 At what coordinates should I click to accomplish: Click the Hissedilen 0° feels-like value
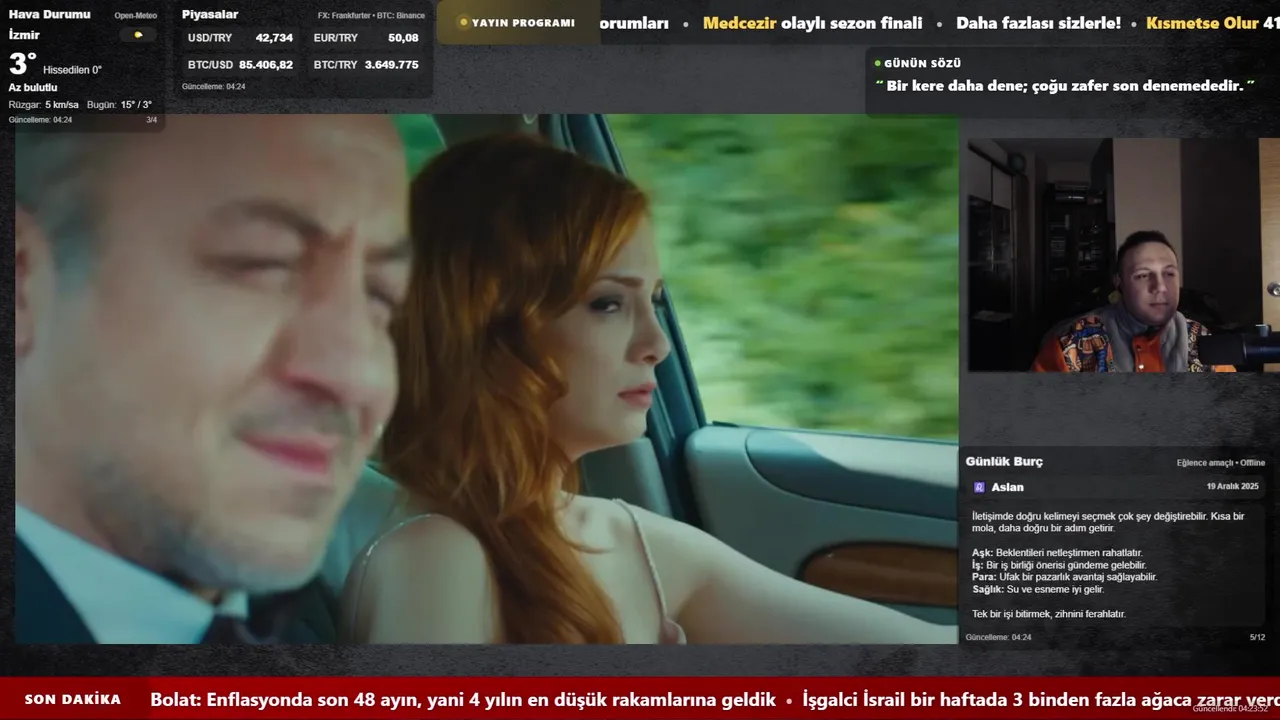[x=72, y=70]
